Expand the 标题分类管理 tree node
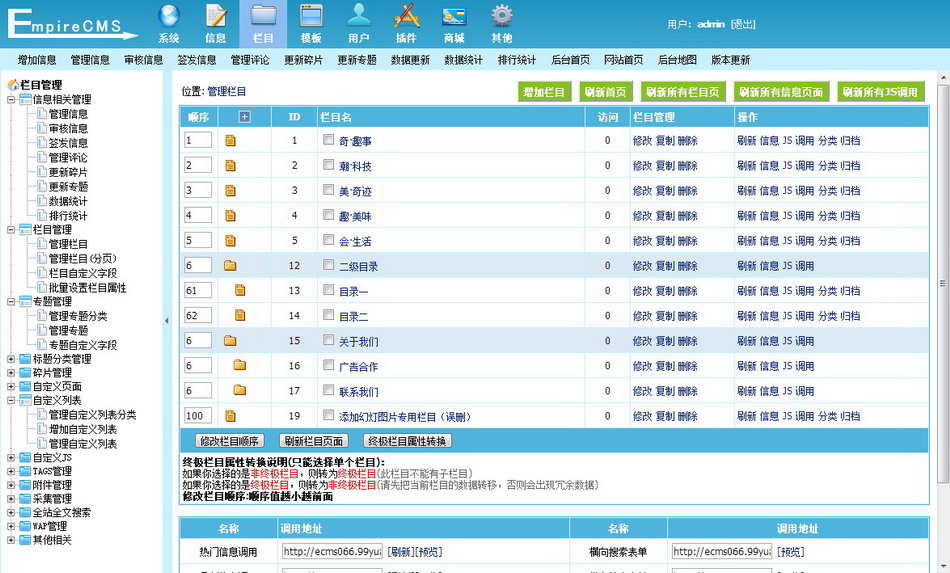Screen dimensions: 950x573 pyautogui.click(x=11, y=359)
